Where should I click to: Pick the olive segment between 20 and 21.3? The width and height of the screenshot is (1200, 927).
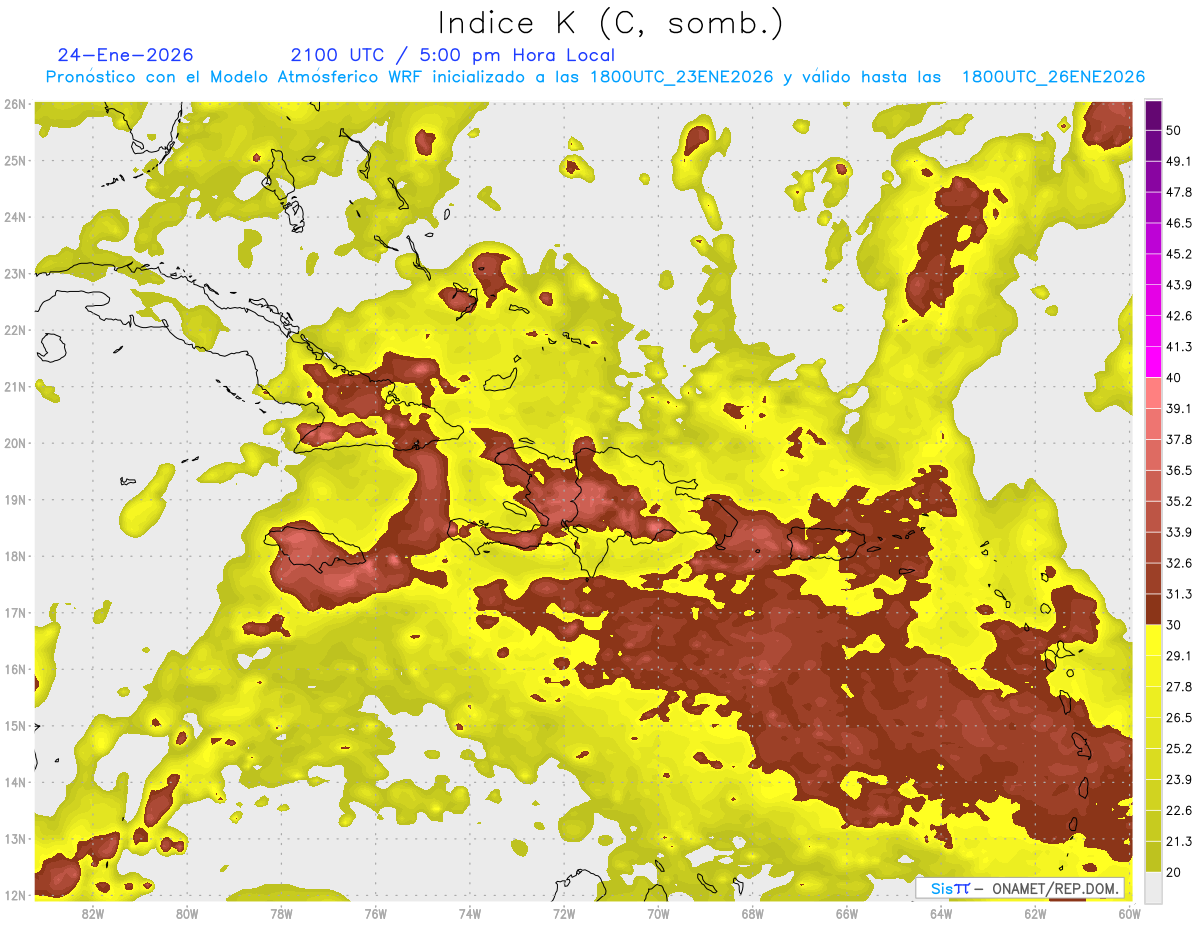[1153, 856]
